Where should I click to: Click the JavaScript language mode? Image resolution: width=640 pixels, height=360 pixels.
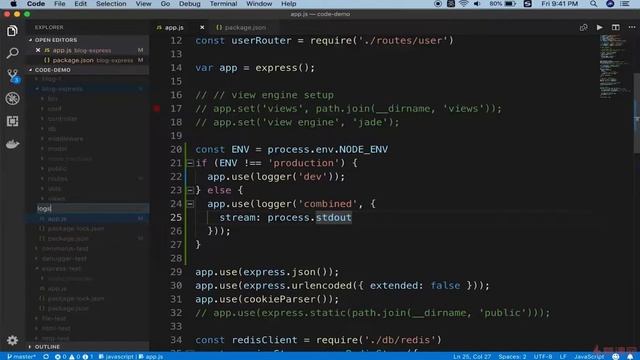coord(589,356)
